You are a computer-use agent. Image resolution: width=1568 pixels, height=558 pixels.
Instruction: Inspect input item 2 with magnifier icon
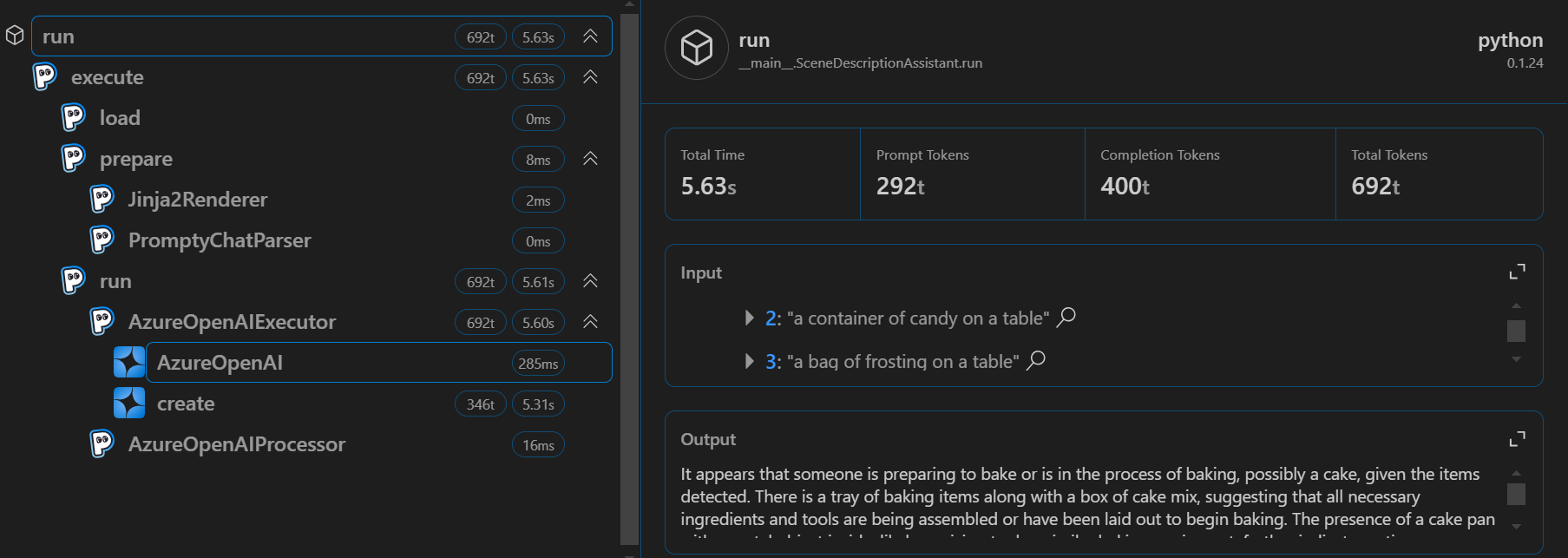point(1066,317)
